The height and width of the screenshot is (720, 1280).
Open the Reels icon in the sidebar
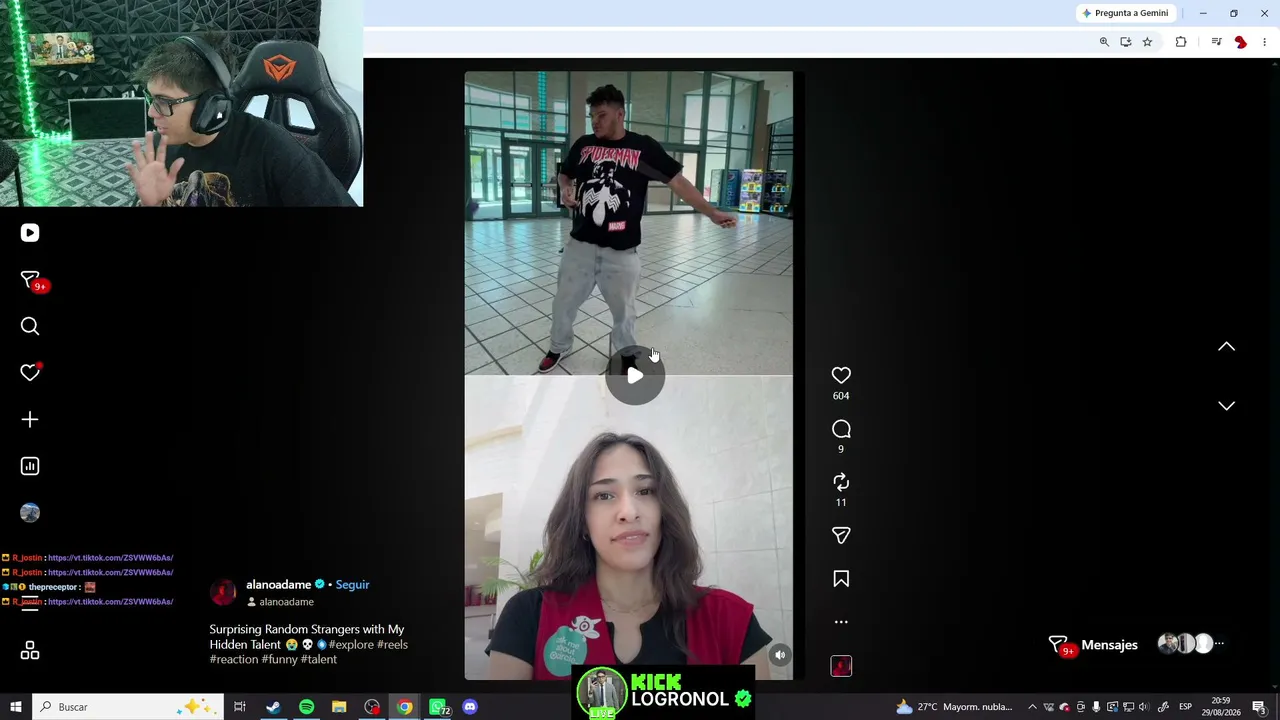[30, 233]
